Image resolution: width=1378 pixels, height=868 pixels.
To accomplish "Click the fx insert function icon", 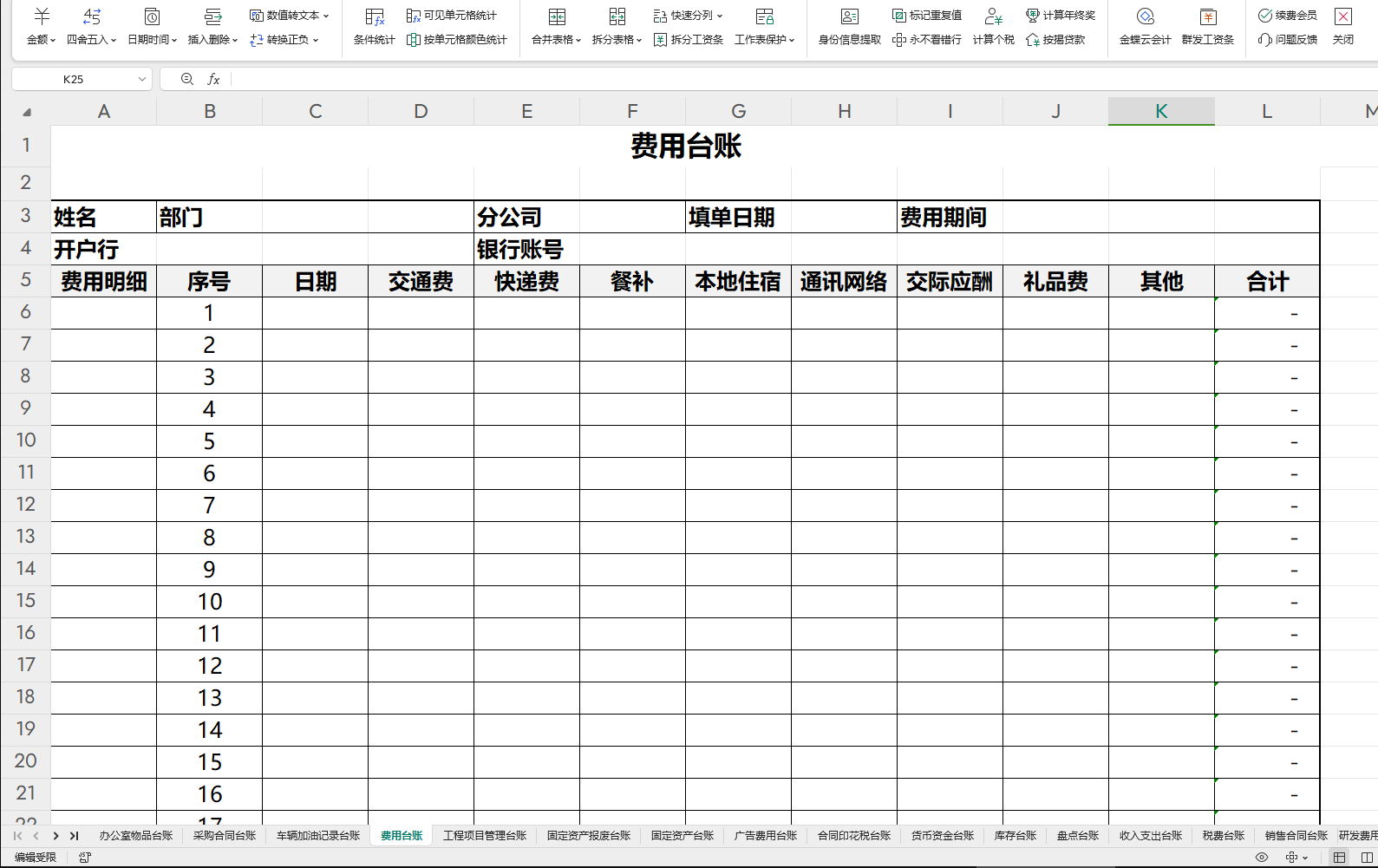I will (213, 79).
